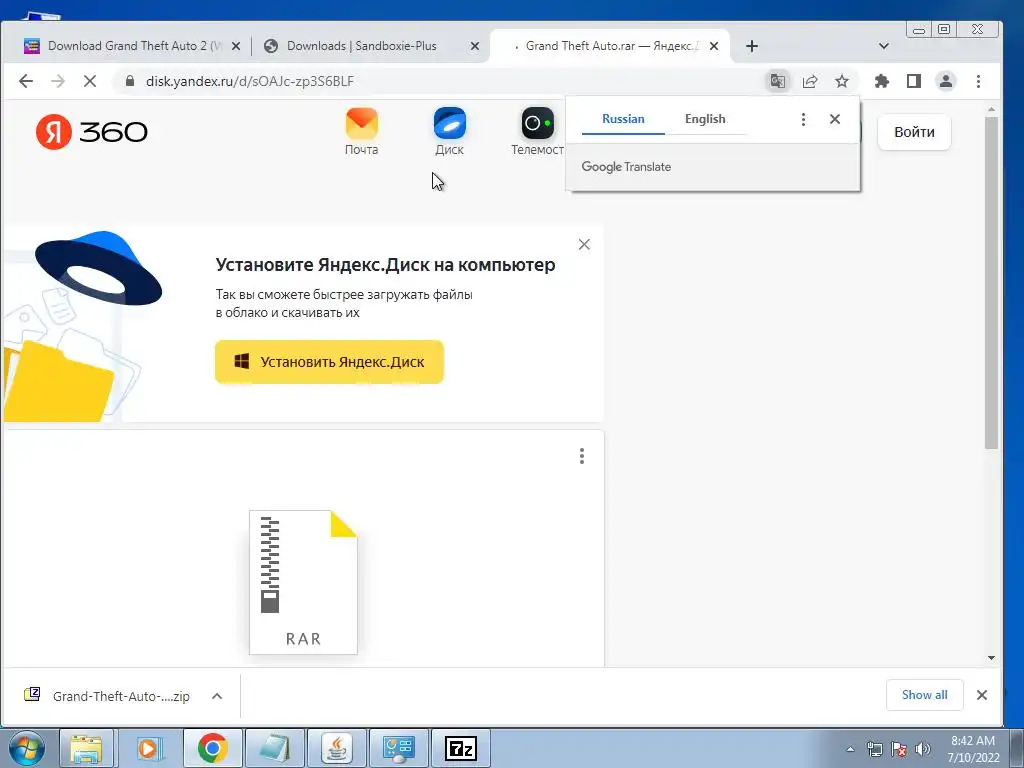Close the Google Translate popup
This screenshot has width=1024, height=768.
click(835, 119)
